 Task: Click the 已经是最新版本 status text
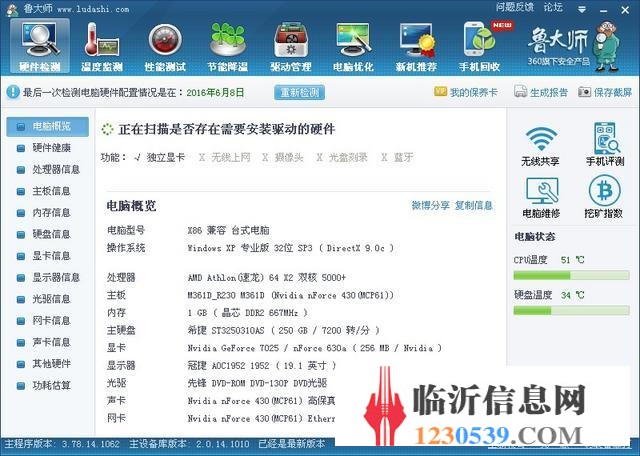(x=292, y=444)
